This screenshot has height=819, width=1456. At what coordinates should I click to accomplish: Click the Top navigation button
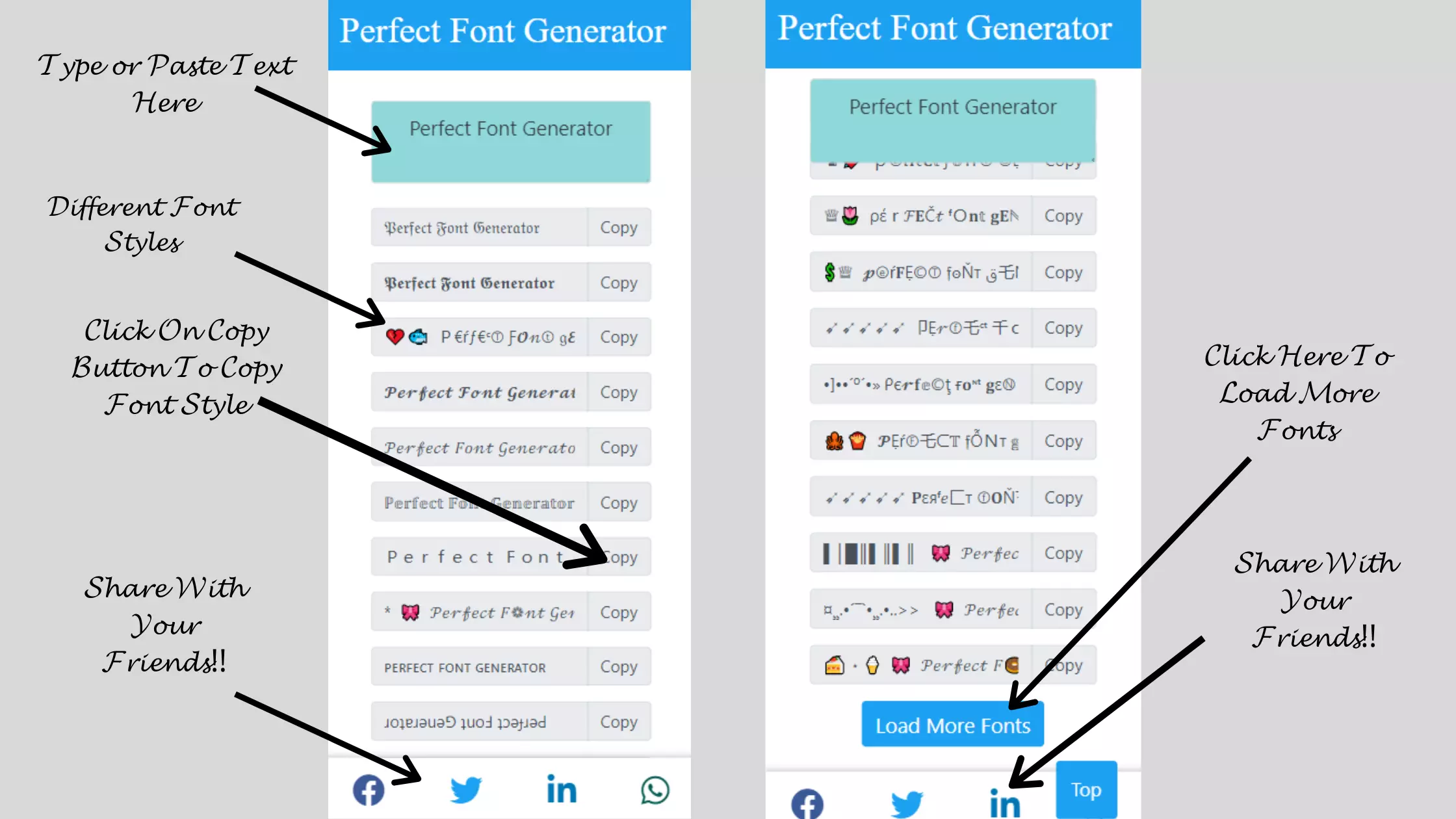pos(1085,790)
